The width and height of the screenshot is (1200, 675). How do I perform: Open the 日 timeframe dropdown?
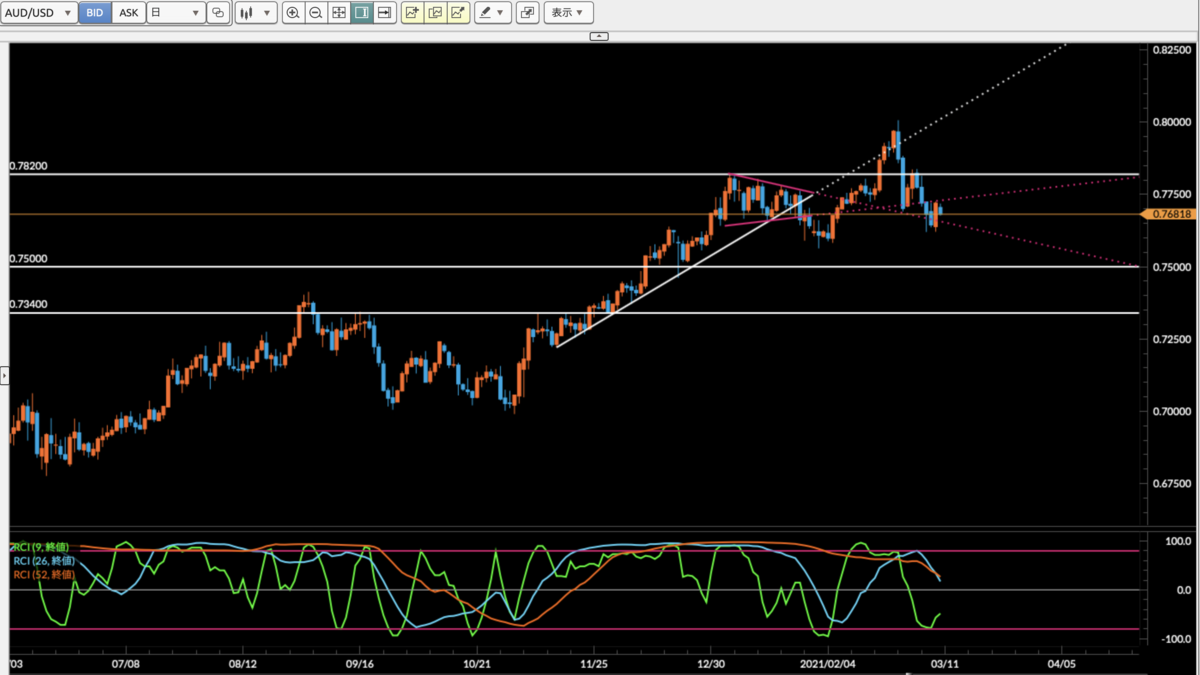tap(175, 13)
